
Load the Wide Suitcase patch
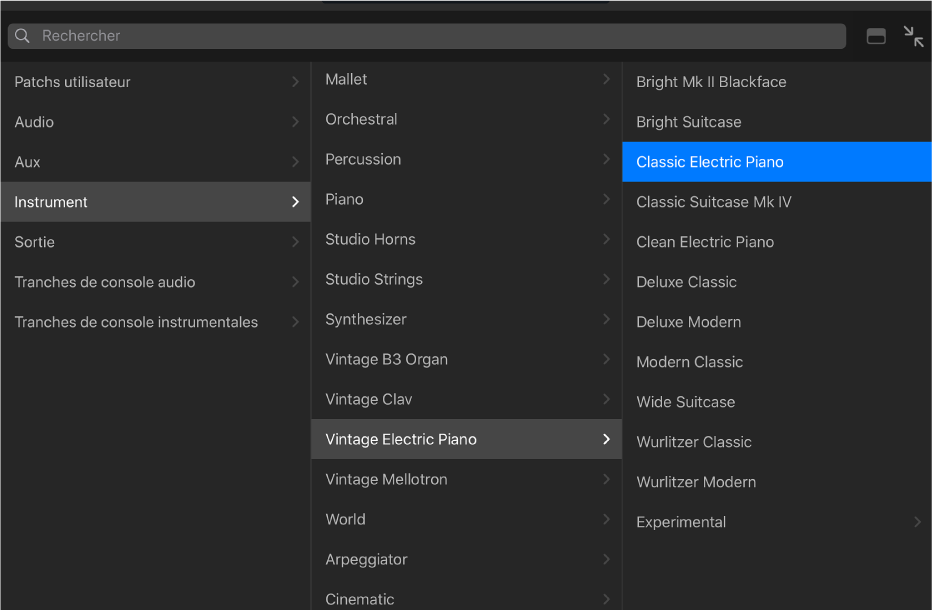(x=777, y=402)
